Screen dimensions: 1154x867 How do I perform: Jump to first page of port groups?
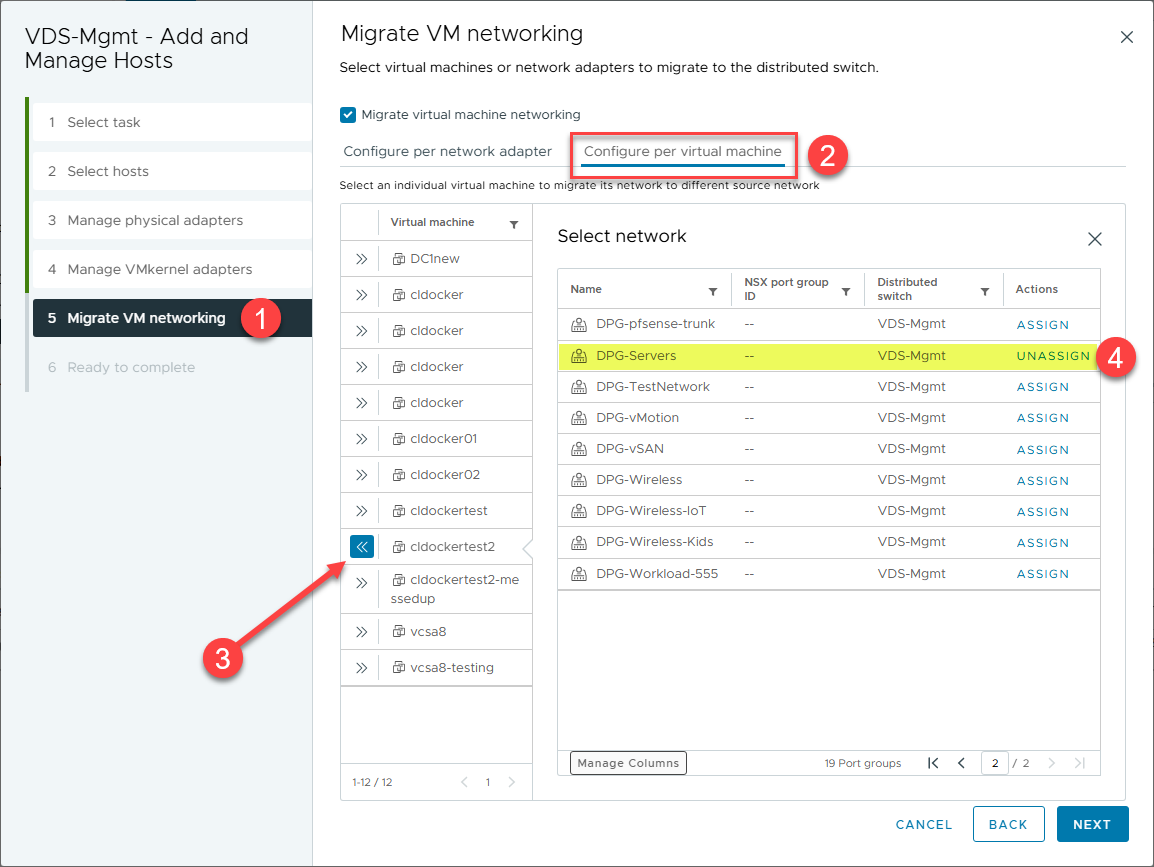[933, 763]
